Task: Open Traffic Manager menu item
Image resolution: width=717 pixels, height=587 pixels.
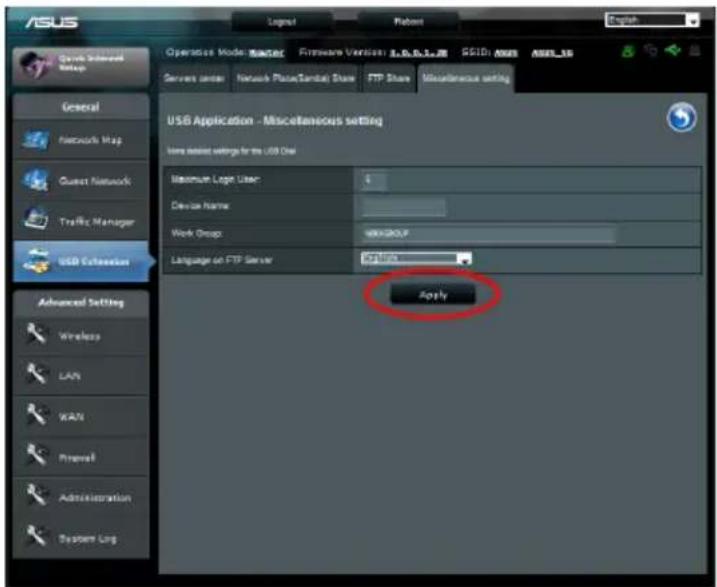Action: pos(81,221)
